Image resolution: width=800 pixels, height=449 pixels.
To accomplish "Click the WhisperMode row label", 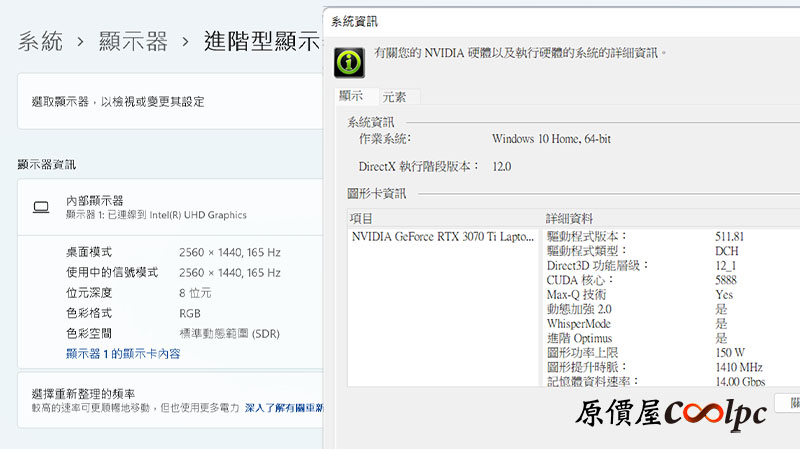I will click(x=579, y=323).
